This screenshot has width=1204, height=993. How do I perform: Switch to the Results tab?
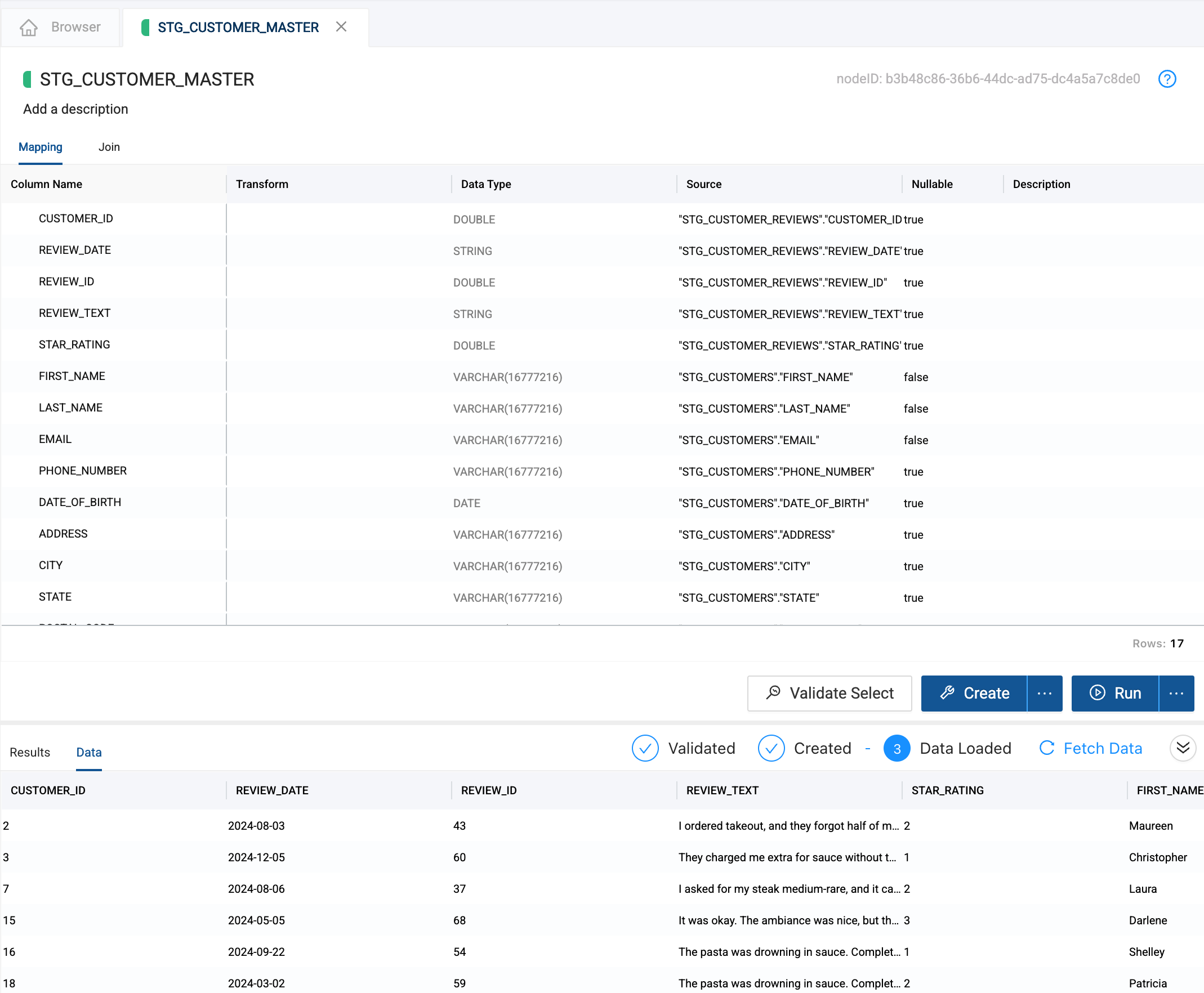point(30,752)
